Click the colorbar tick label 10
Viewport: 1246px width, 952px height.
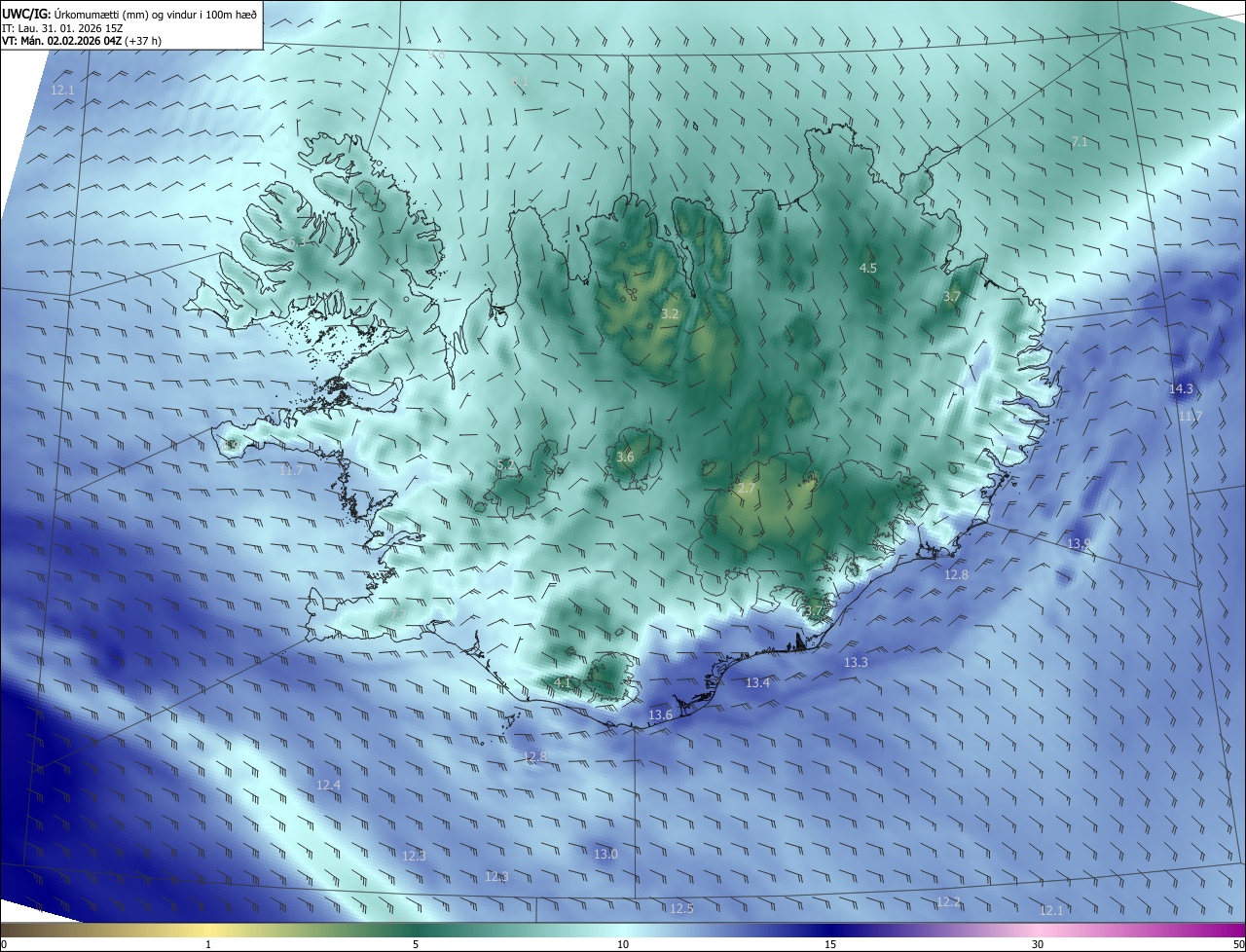pyautogui.click(x=623, y=945)
